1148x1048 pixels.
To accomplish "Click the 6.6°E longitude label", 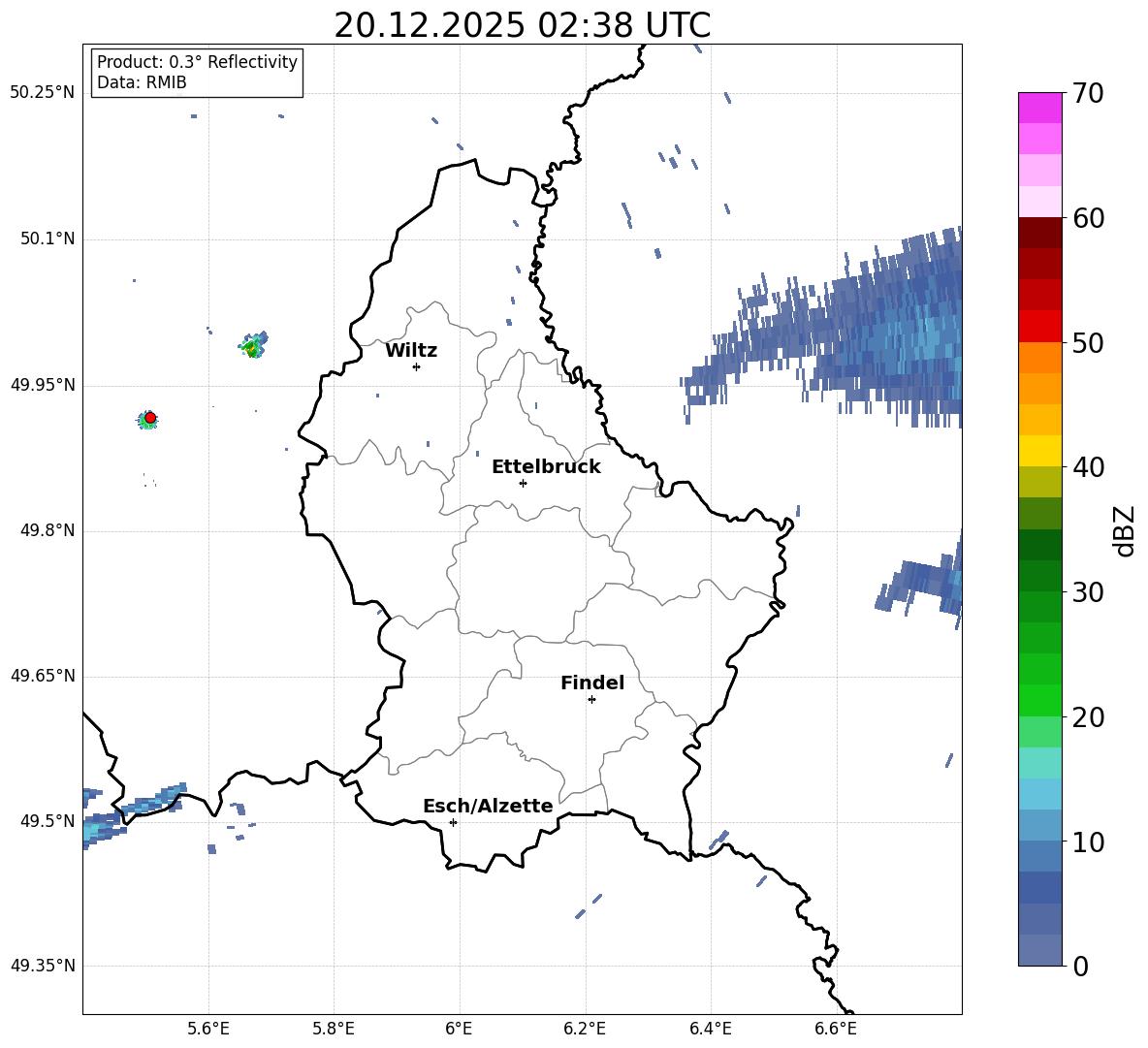I will (x=836, y=1029).
